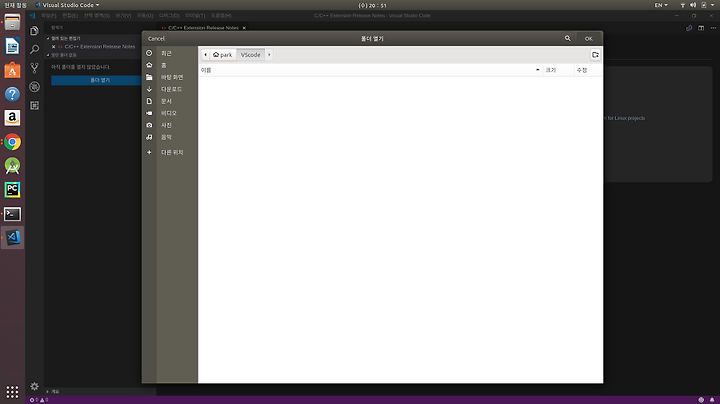Open Documents (문서) folder in sidebar
720x404 pixels.
[x=166, y=101]
